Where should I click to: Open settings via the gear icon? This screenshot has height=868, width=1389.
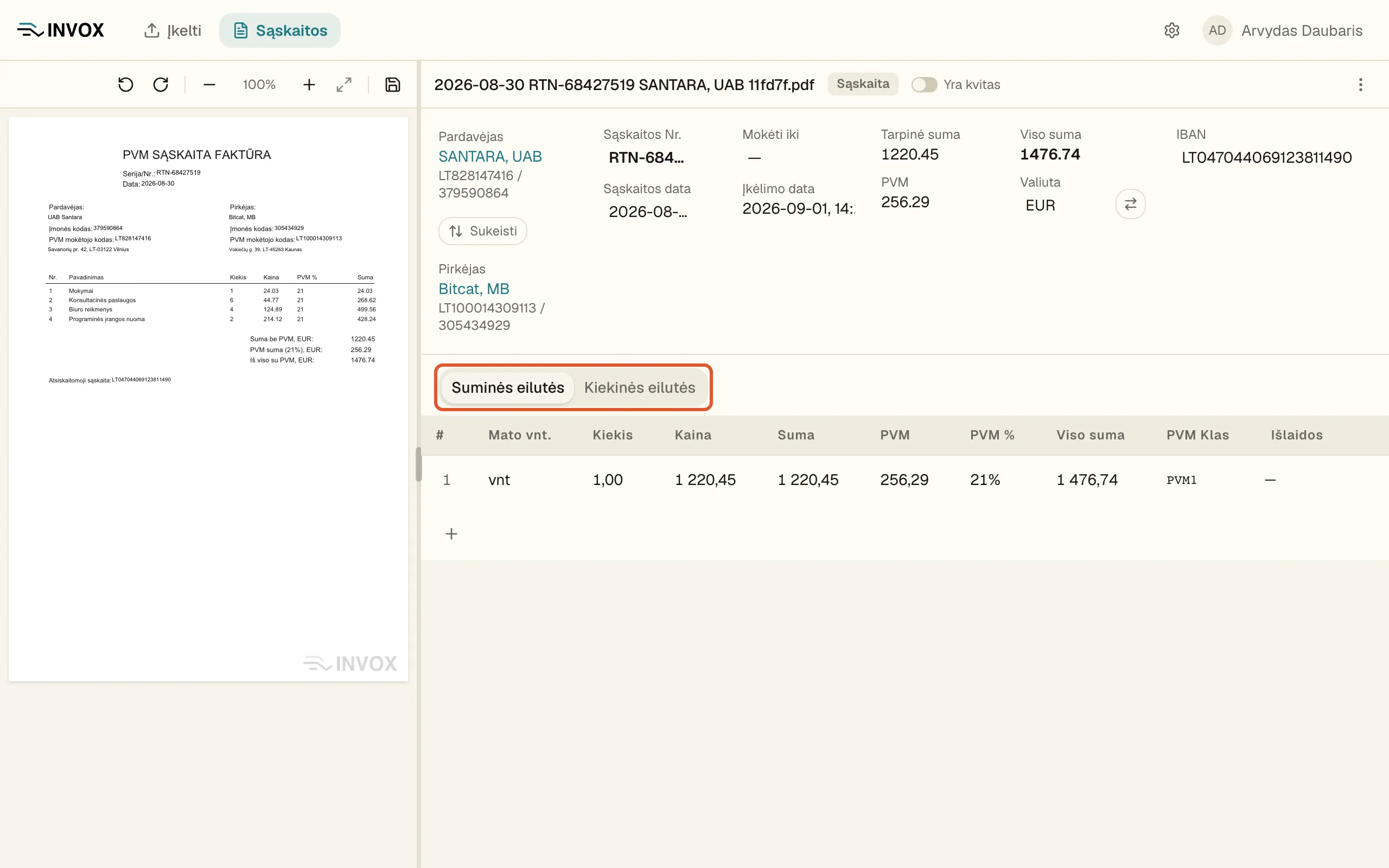tap(1171, 30)
